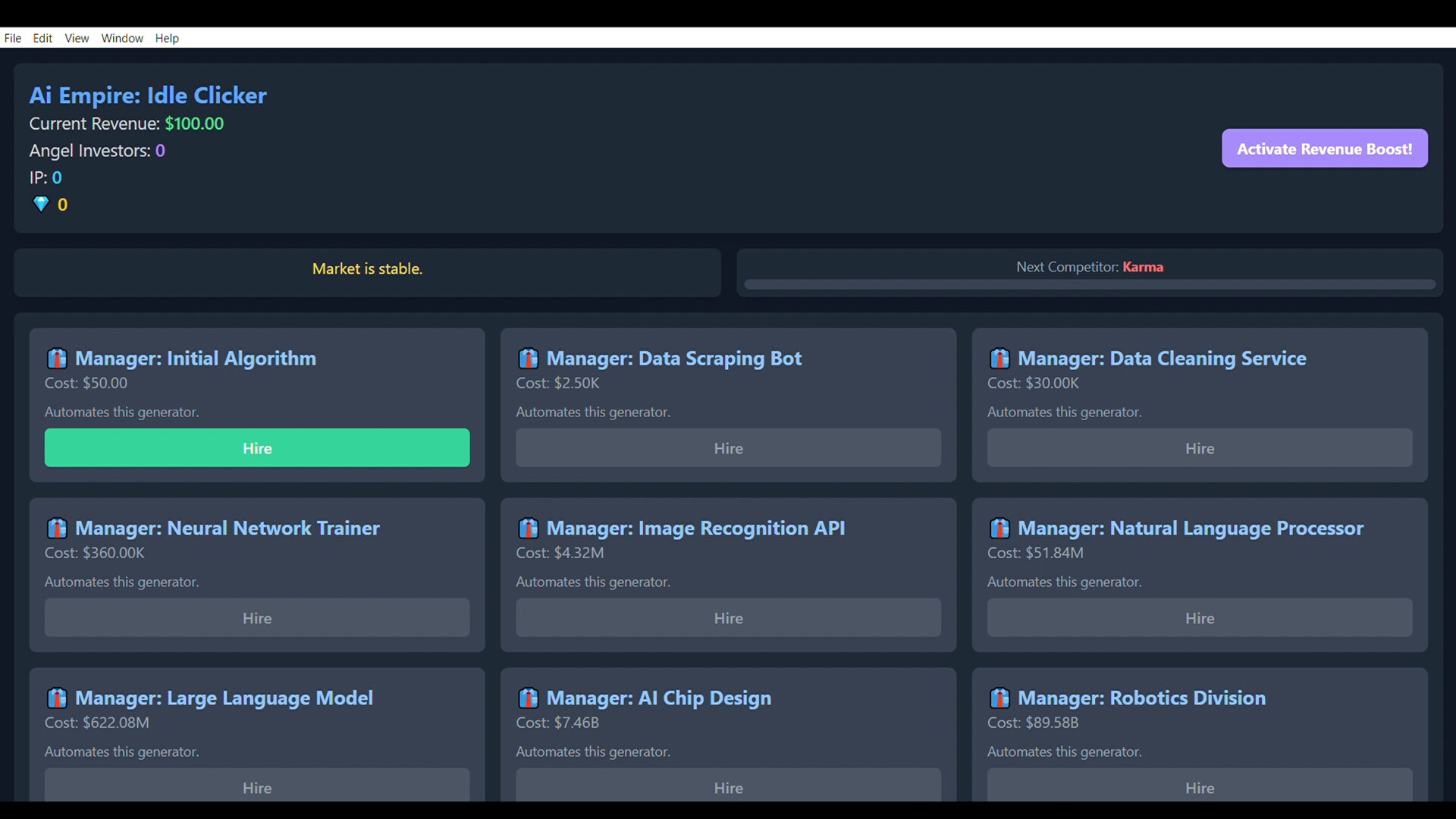Image resolution: width=1456 pixels, height=819 pixels.
Task: Click the gift icon beside Manager: Natural Language Processor
Action: click(x=999, y=529)
